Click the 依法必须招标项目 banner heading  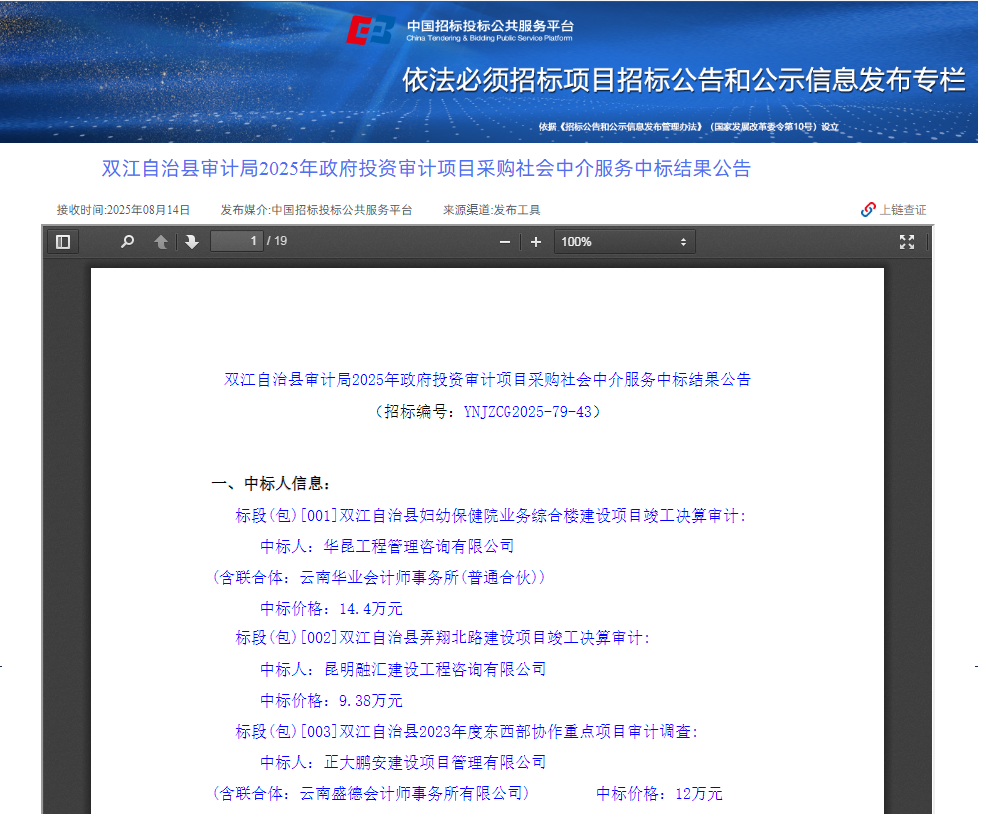tap(684, 81)
